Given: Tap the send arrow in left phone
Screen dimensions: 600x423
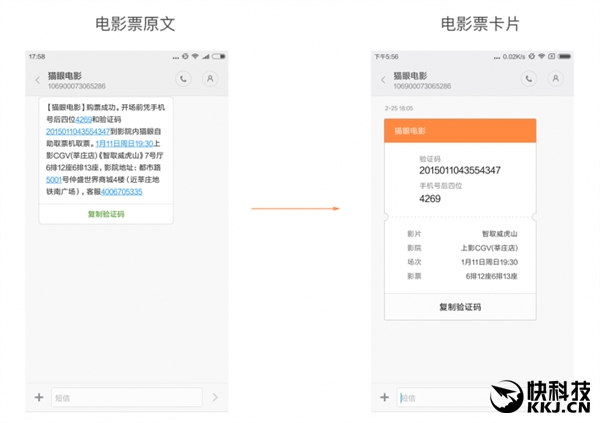Looking at the screenshot, I should [215, 397].
